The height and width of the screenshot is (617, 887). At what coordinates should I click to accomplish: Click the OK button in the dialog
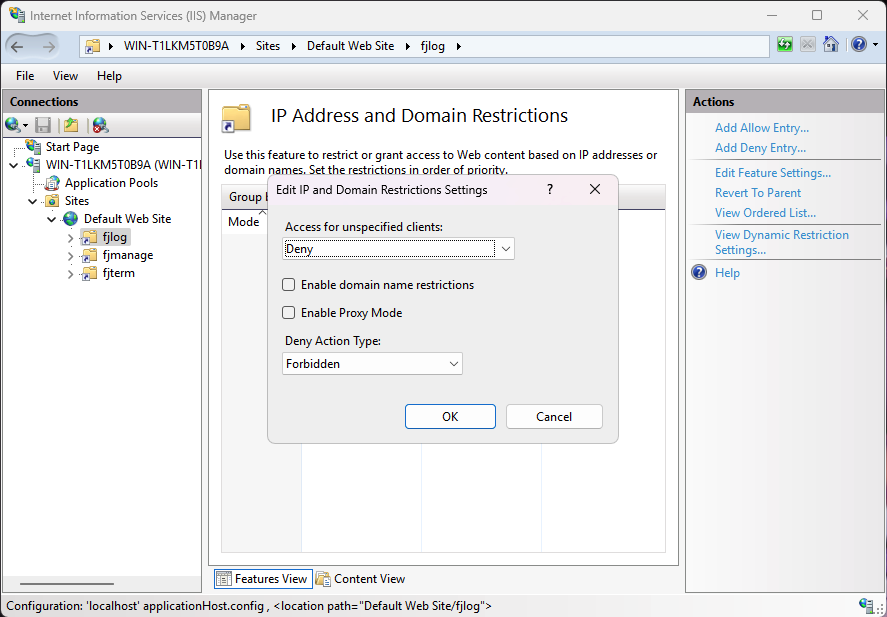point(450,416)
